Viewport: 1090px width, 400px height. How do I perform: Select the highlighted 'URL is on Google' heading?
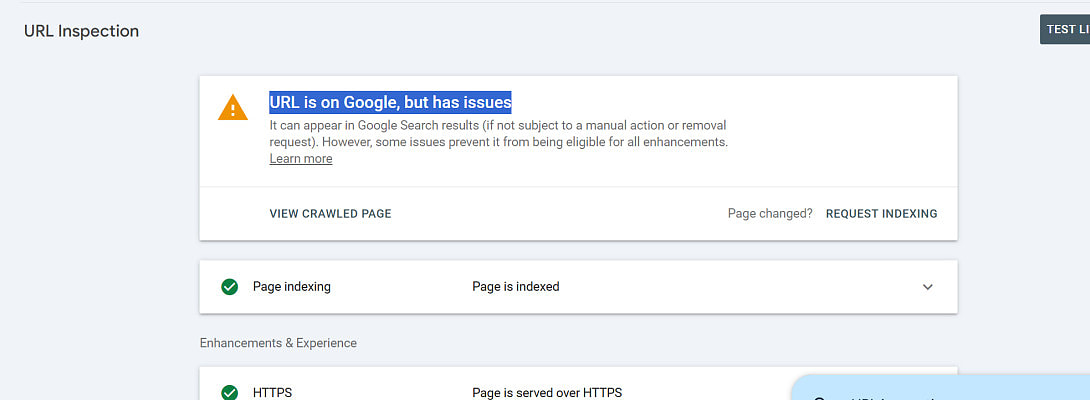[x=390, y=102]
